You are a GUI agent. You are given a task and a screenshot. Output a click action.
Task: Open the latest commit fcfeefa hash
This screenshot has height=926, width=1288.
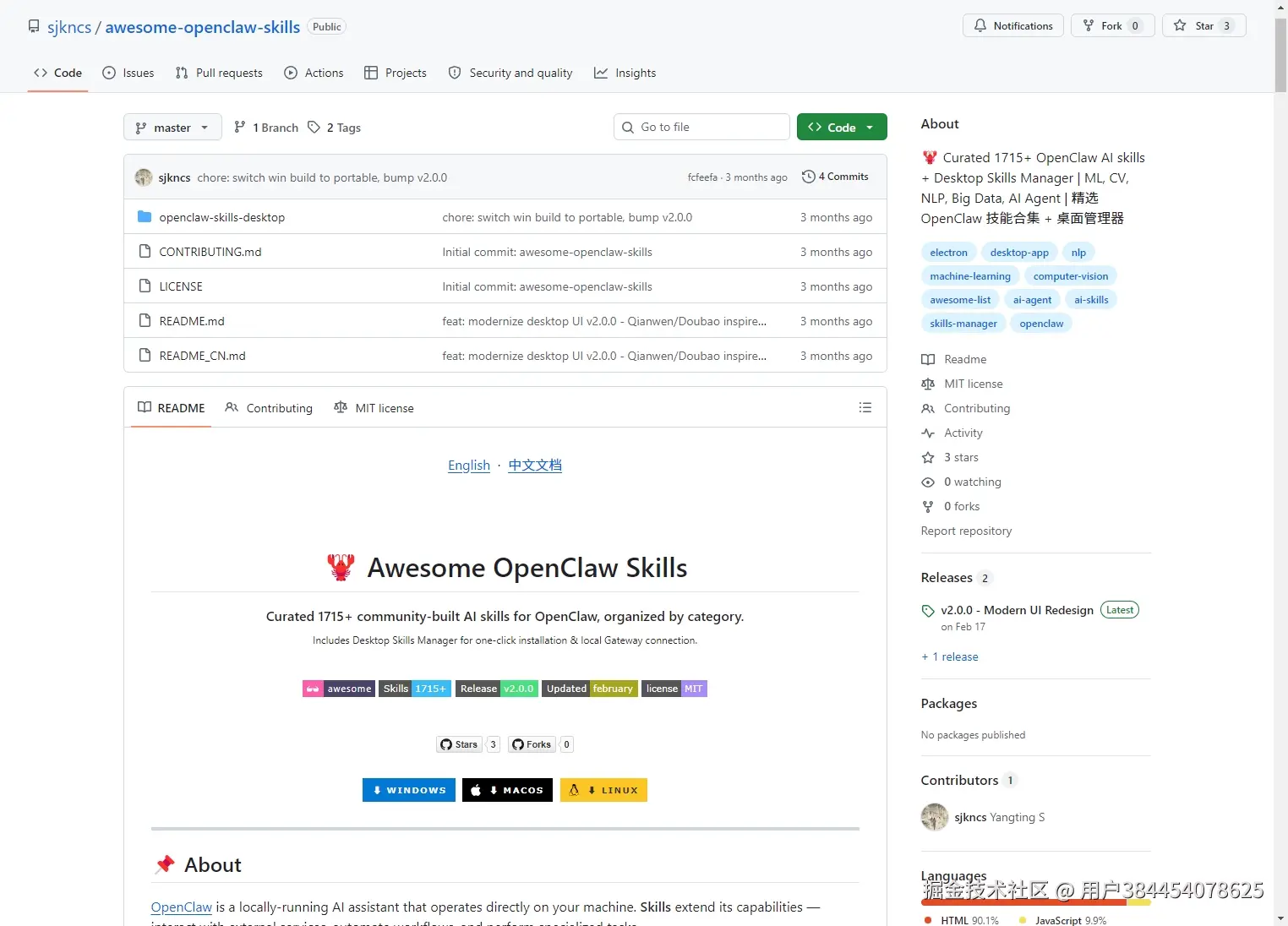pos(702,177)
